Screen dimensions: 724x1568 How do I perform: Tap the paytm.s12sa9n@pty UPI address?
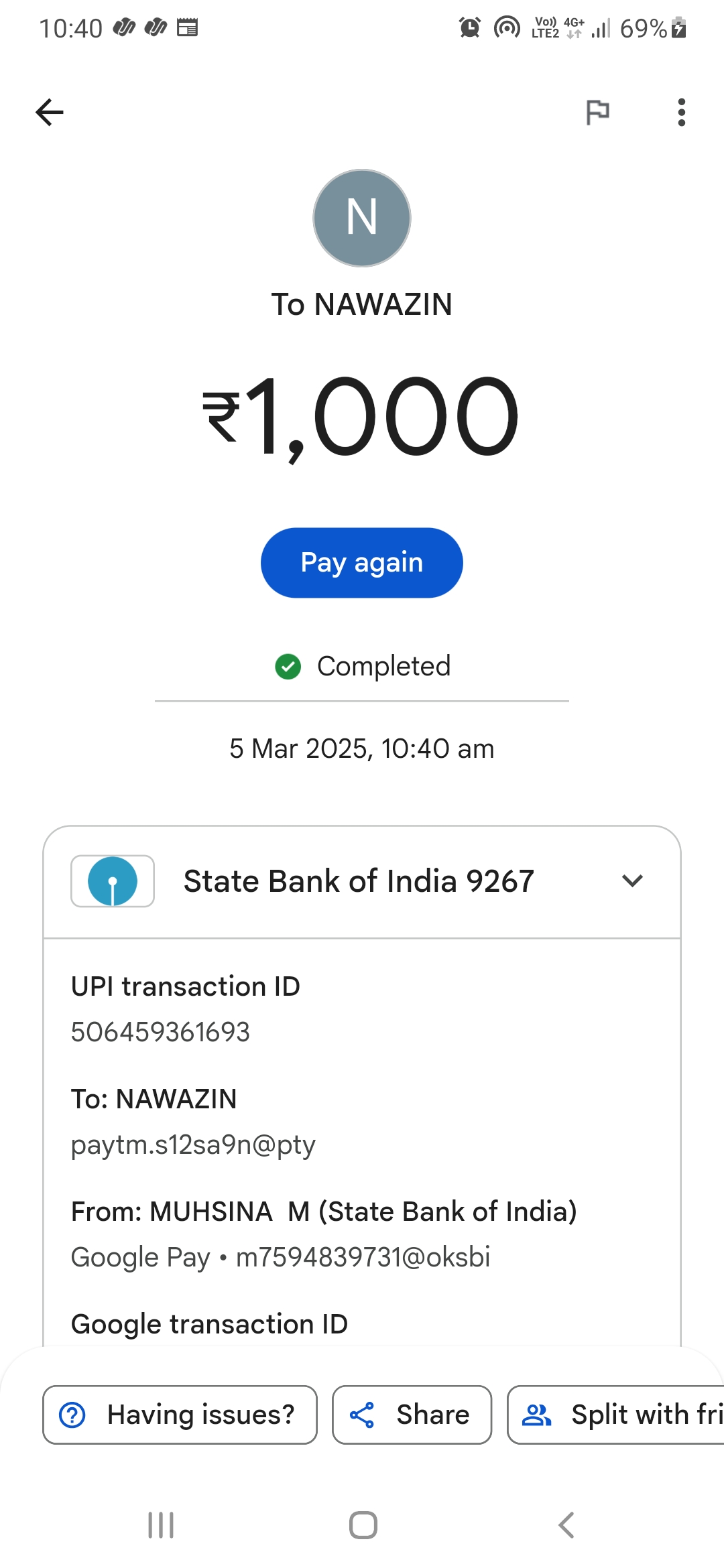pos(193,1145)
